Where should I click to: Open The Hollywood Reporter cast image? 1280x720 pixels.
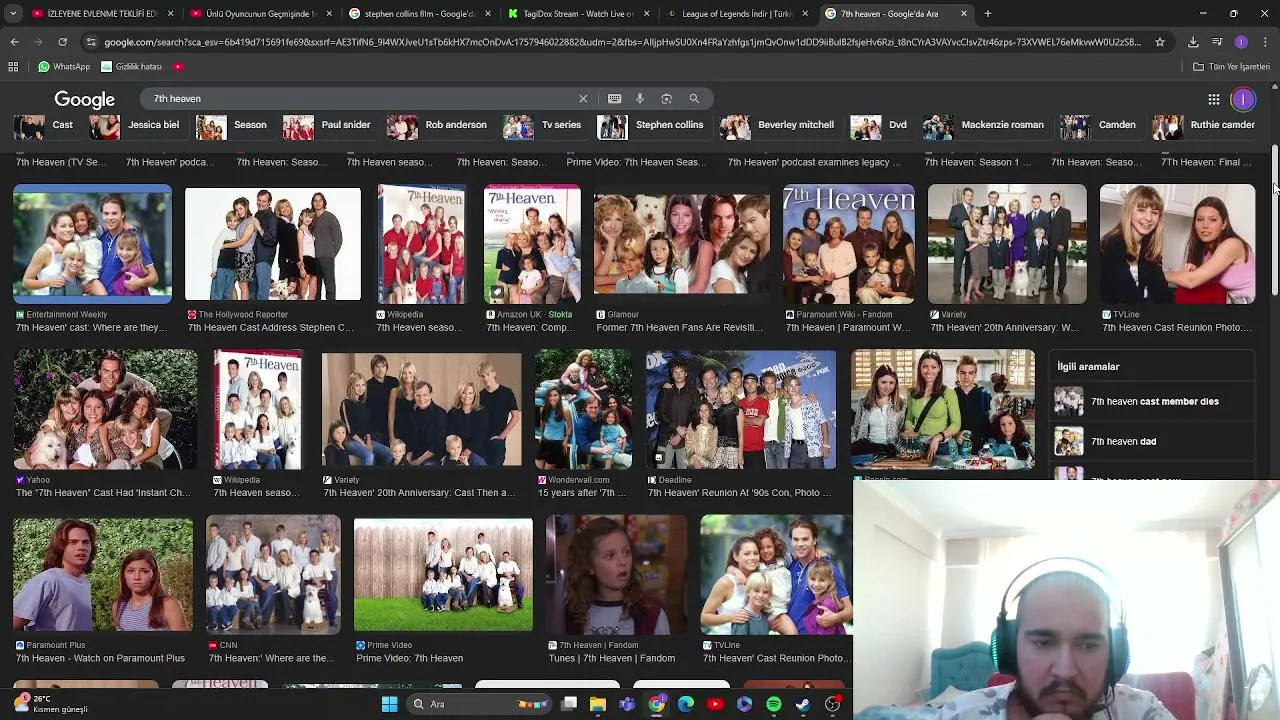[x=272, y=243]
